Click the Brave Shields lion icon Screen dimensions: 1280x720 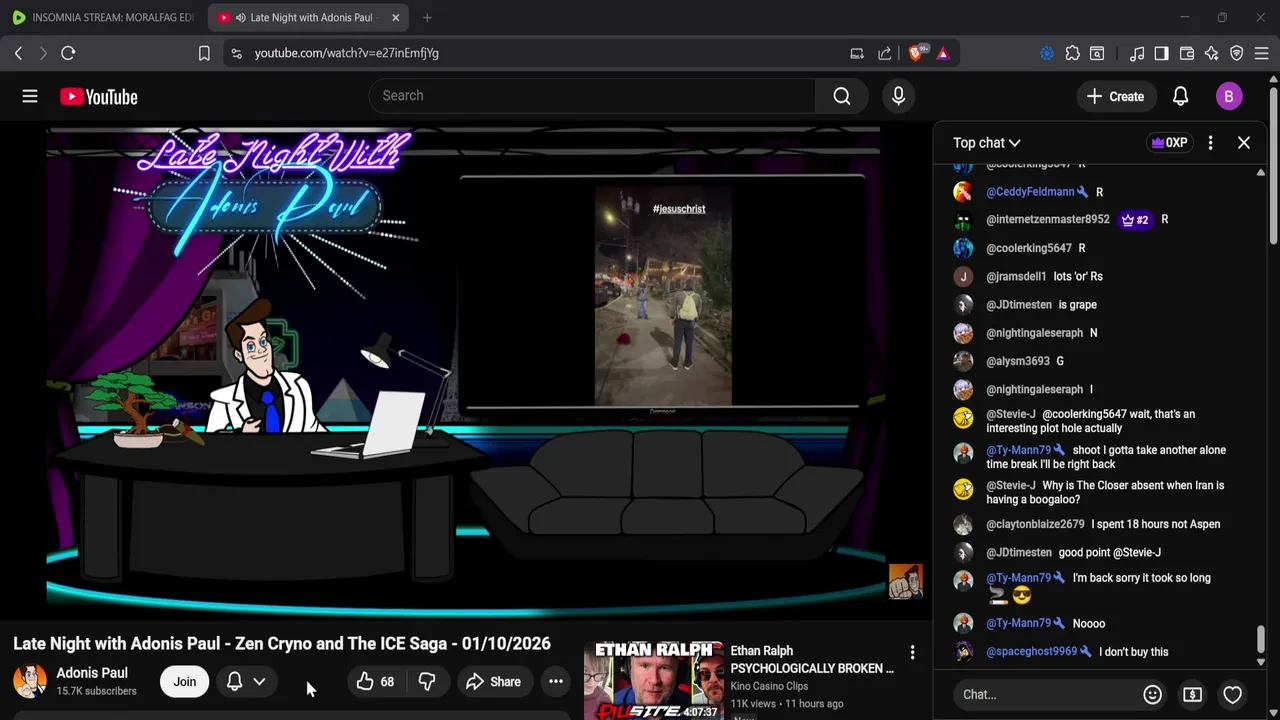916,53
